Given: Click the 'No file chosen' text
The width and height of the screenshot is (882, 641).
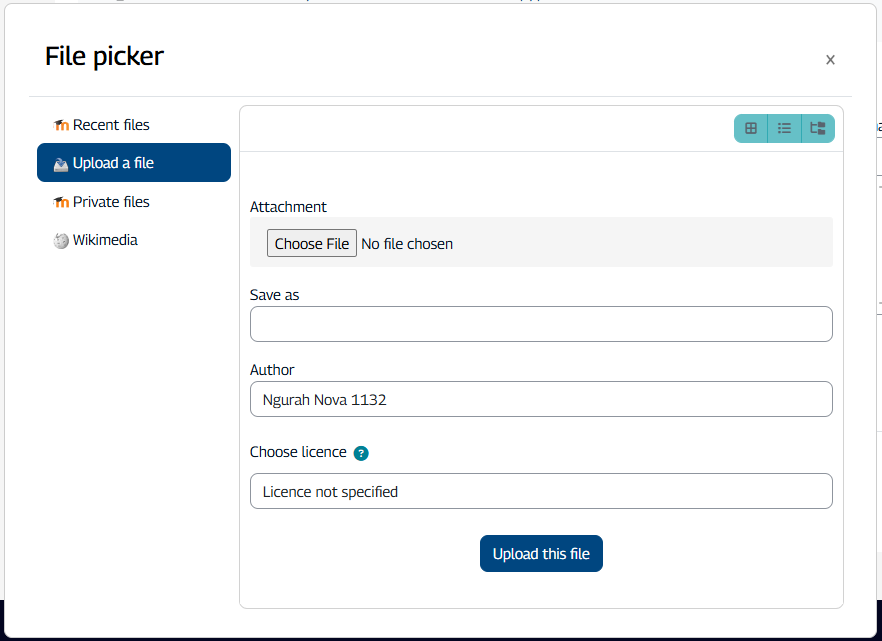Looking at the screenshot, I should click(x=407, y=244).
